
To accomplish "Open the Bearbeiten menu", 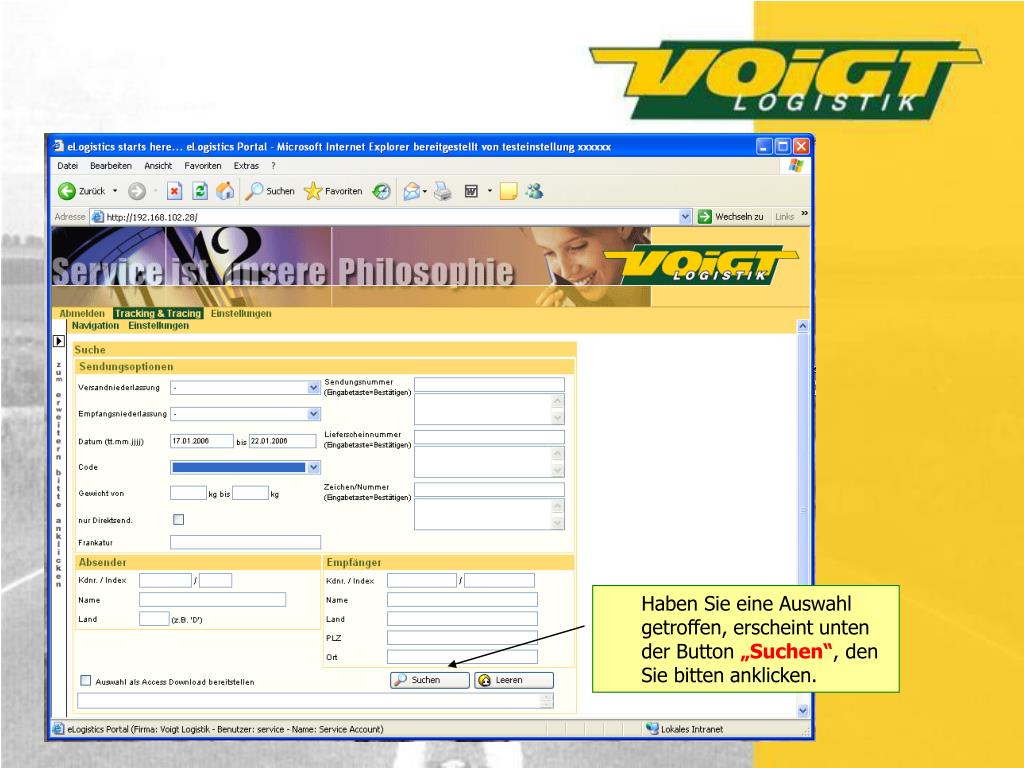I will 110,166.
